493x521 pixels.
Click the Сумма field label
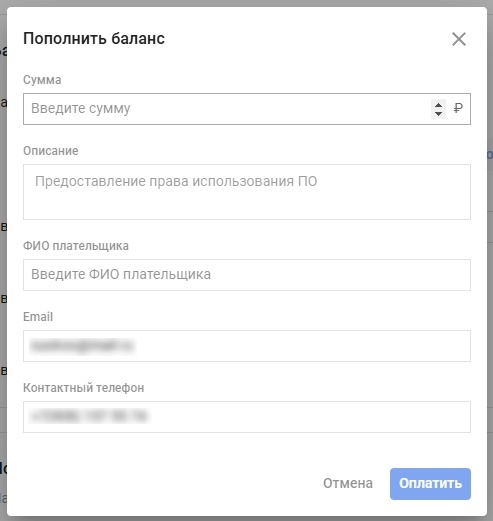pyautogui.click(x=42, y=80)
